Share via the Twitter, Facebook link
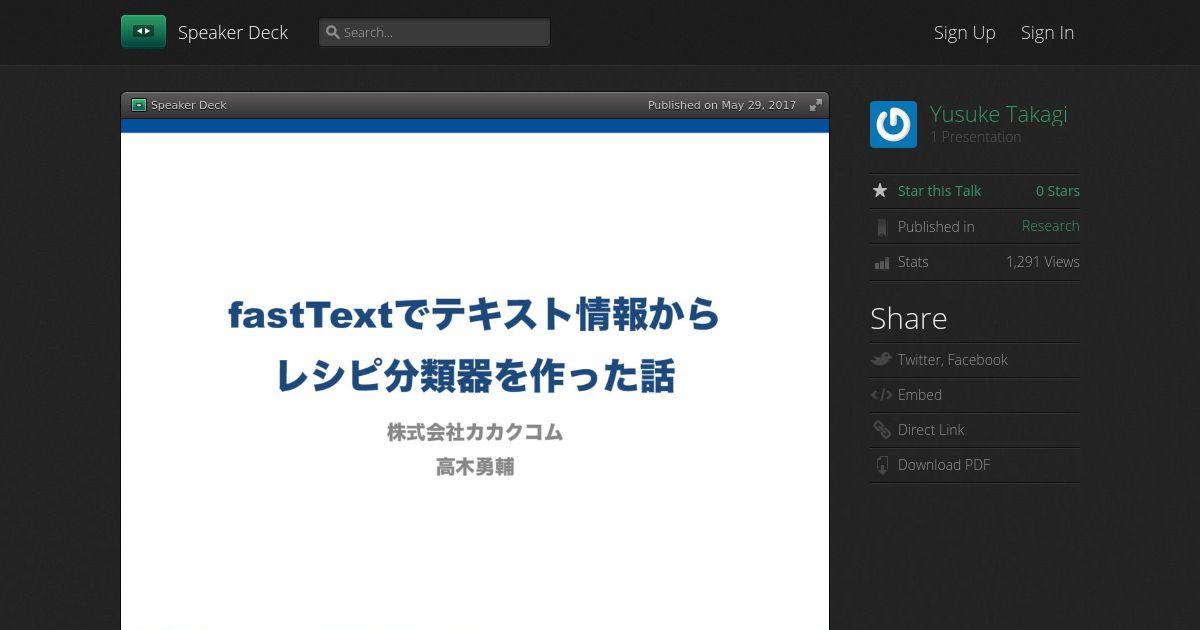 [x=952, y=360]
